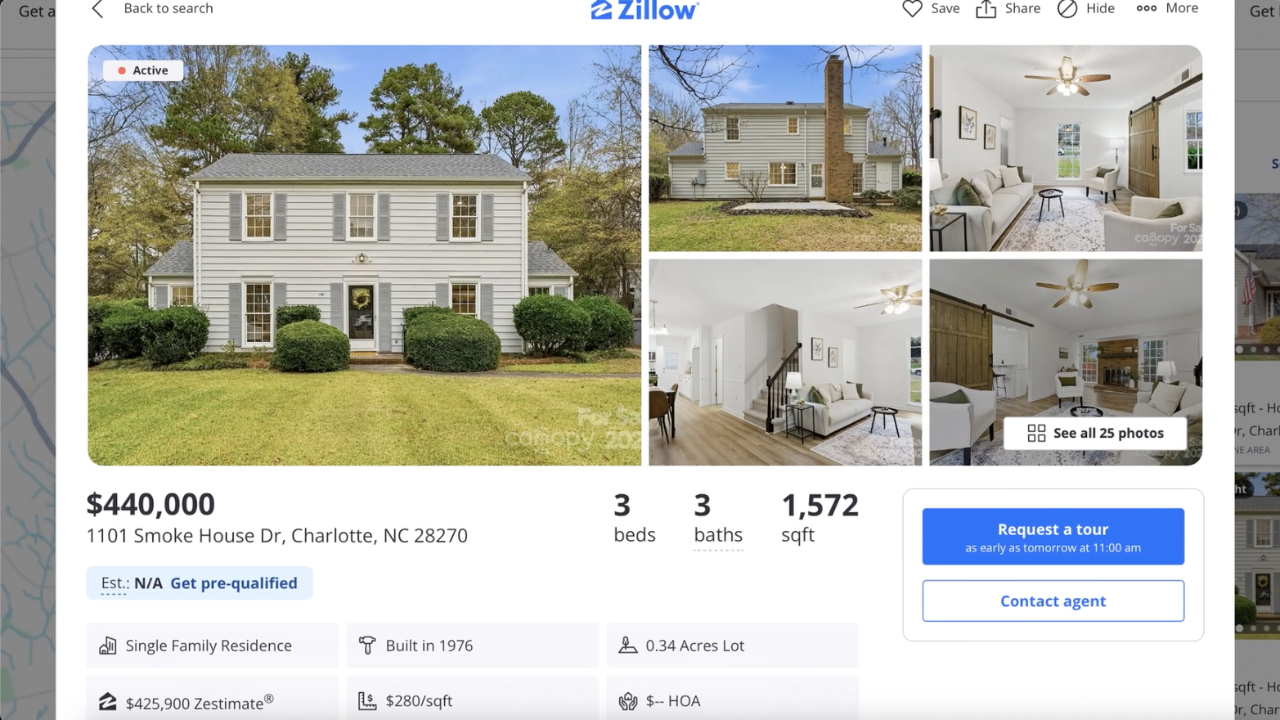Open the backyard chimney exterior photo
This screenshot has height=720, width=1280.
tap(785, 148)
